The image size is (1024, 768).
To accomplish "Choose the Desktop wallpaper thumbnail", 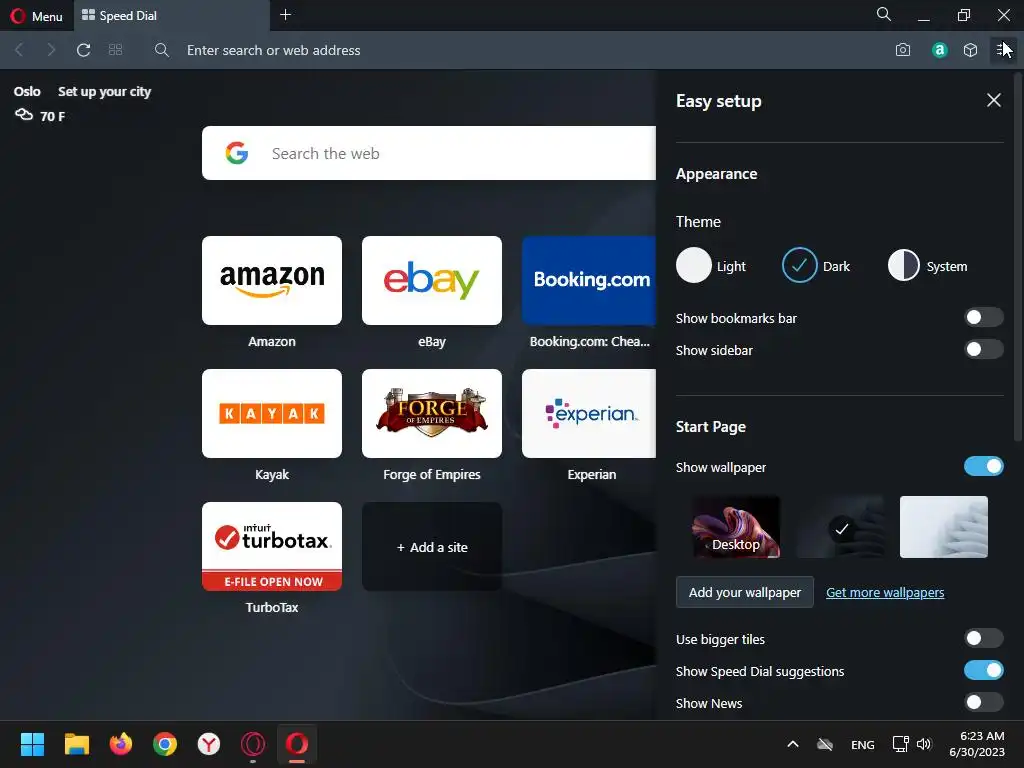I will coord(736,527).
